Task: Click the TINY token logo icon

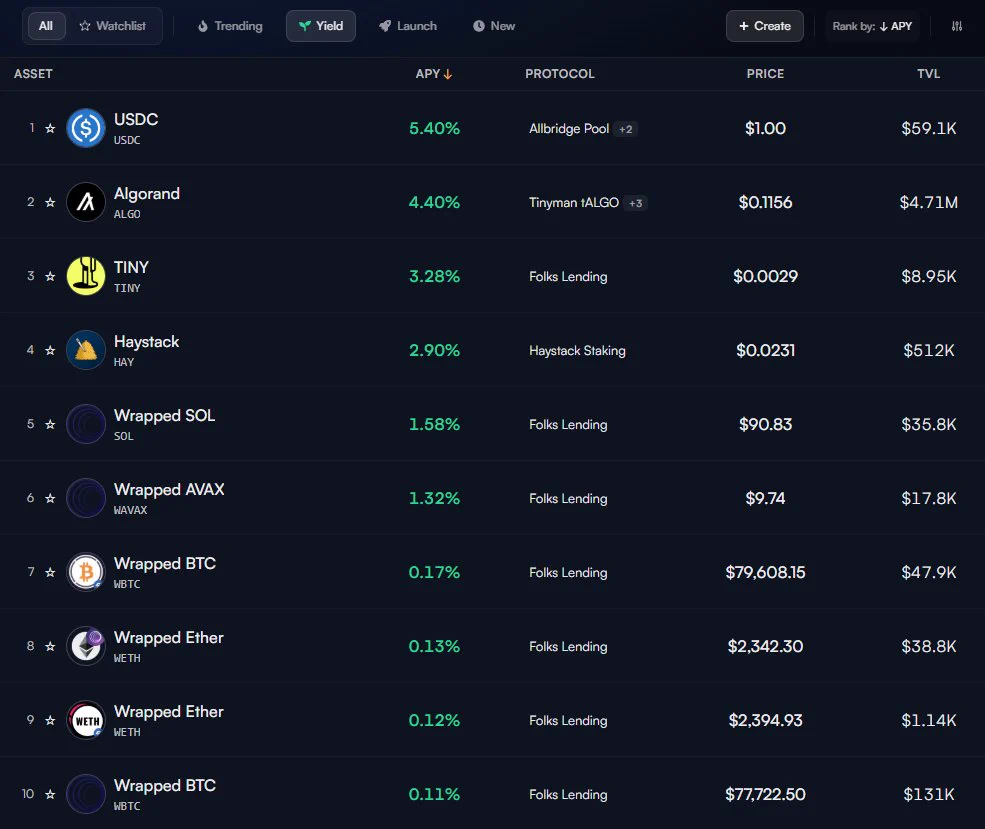Action: tap(86, 276)
